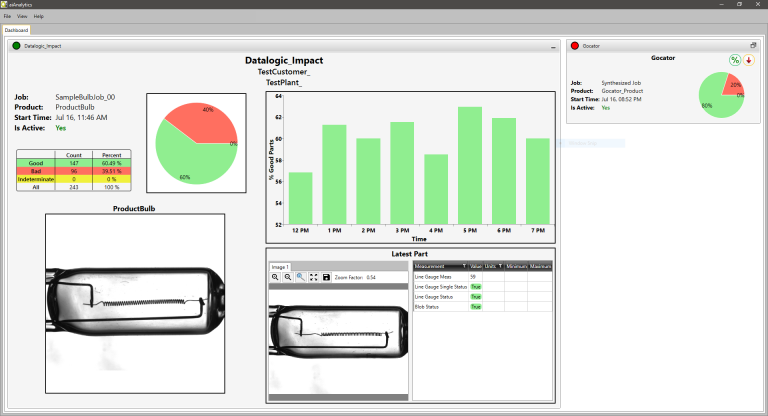Select the Blob Status row

(483, 307)
